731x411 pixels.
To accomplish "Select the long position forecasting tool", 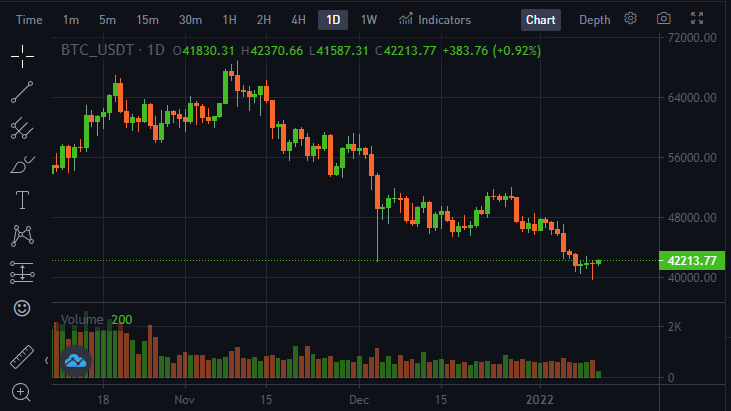I will click(22, 272).
